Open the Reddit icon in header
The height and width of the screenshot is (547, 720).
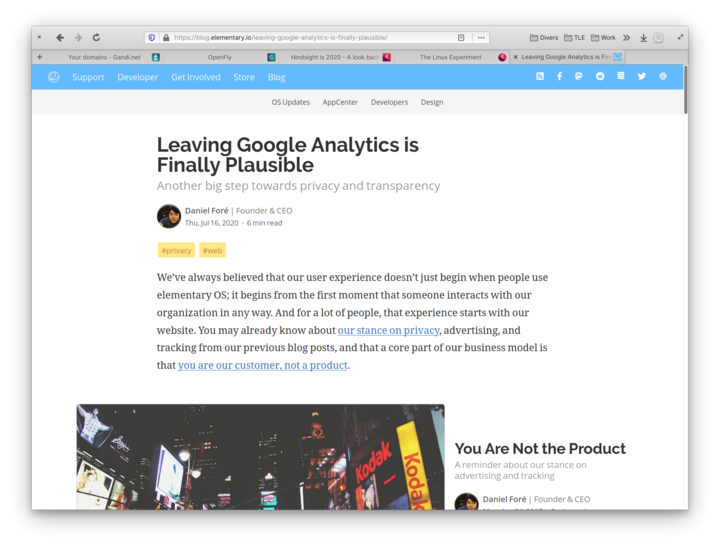click(x=600, y=76)
